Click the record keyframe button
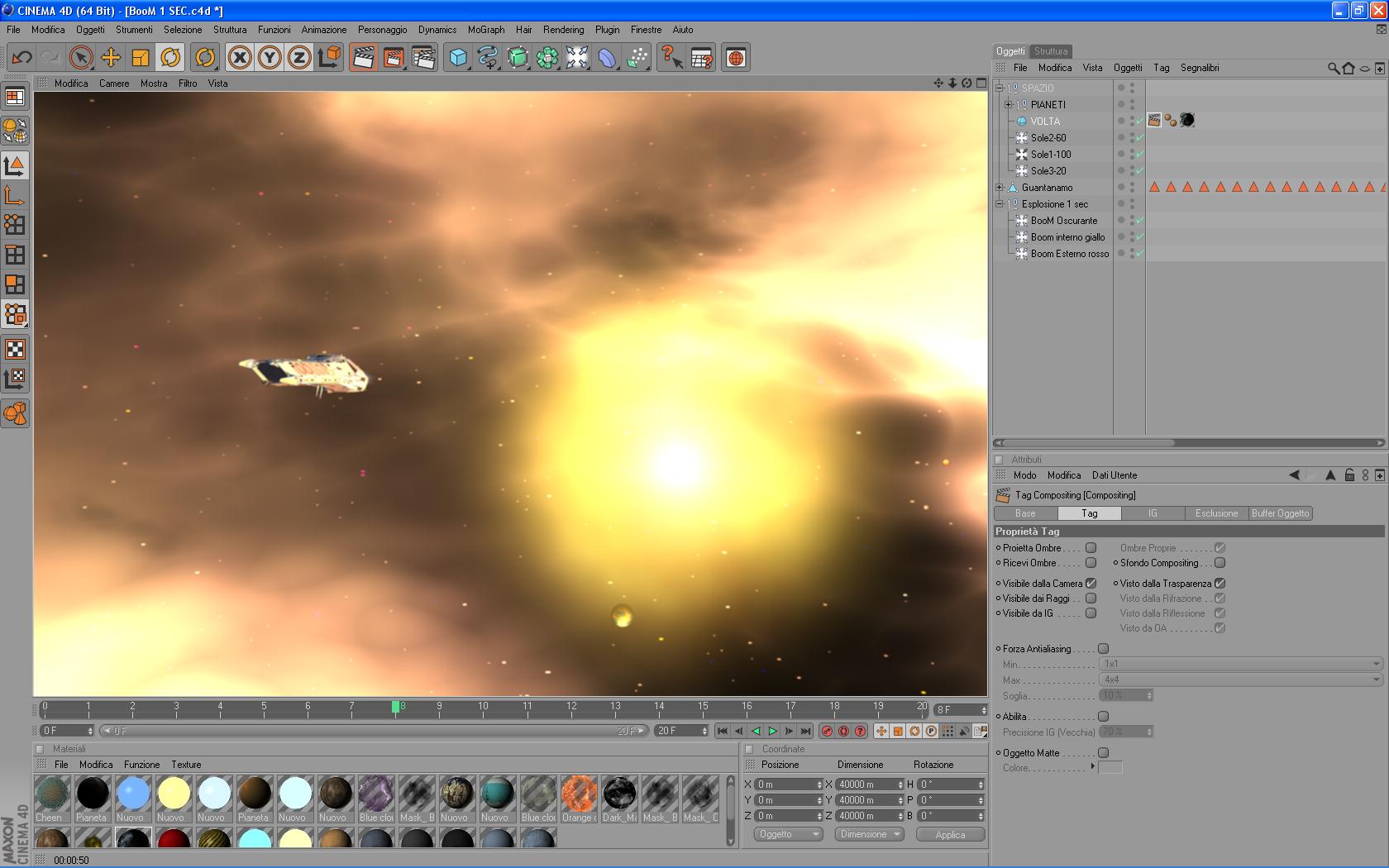 point(827,731)
